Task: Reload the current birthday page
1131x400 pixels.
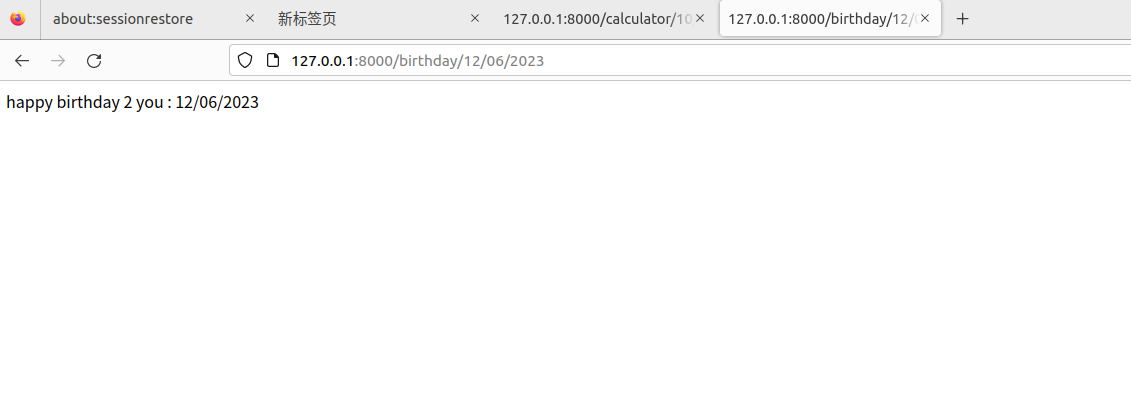Action: [94, 61]
